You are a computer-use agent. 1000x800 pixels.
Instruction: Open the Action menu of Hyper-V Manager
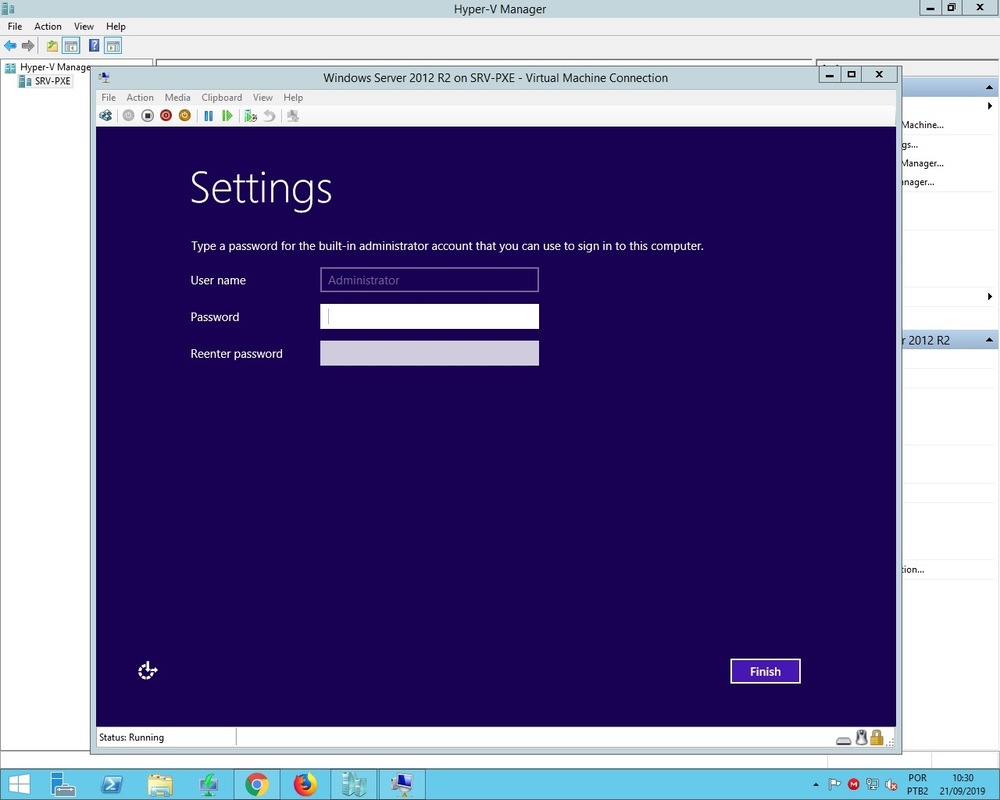pyautogui.click(x=48, y=26)
